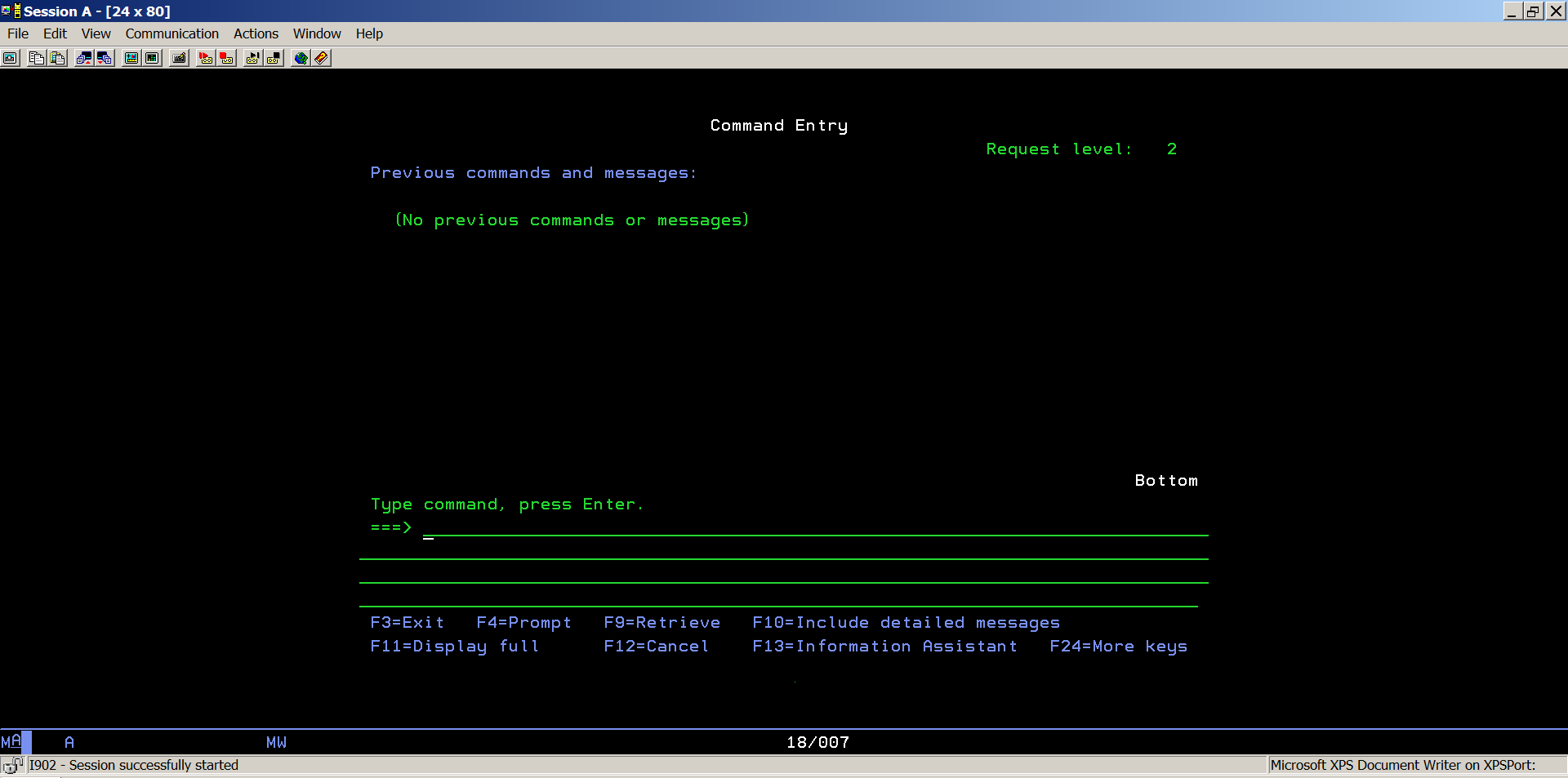Open the globe Support icon
This screenshot has height=778, width=1568.
click(301, 58)
